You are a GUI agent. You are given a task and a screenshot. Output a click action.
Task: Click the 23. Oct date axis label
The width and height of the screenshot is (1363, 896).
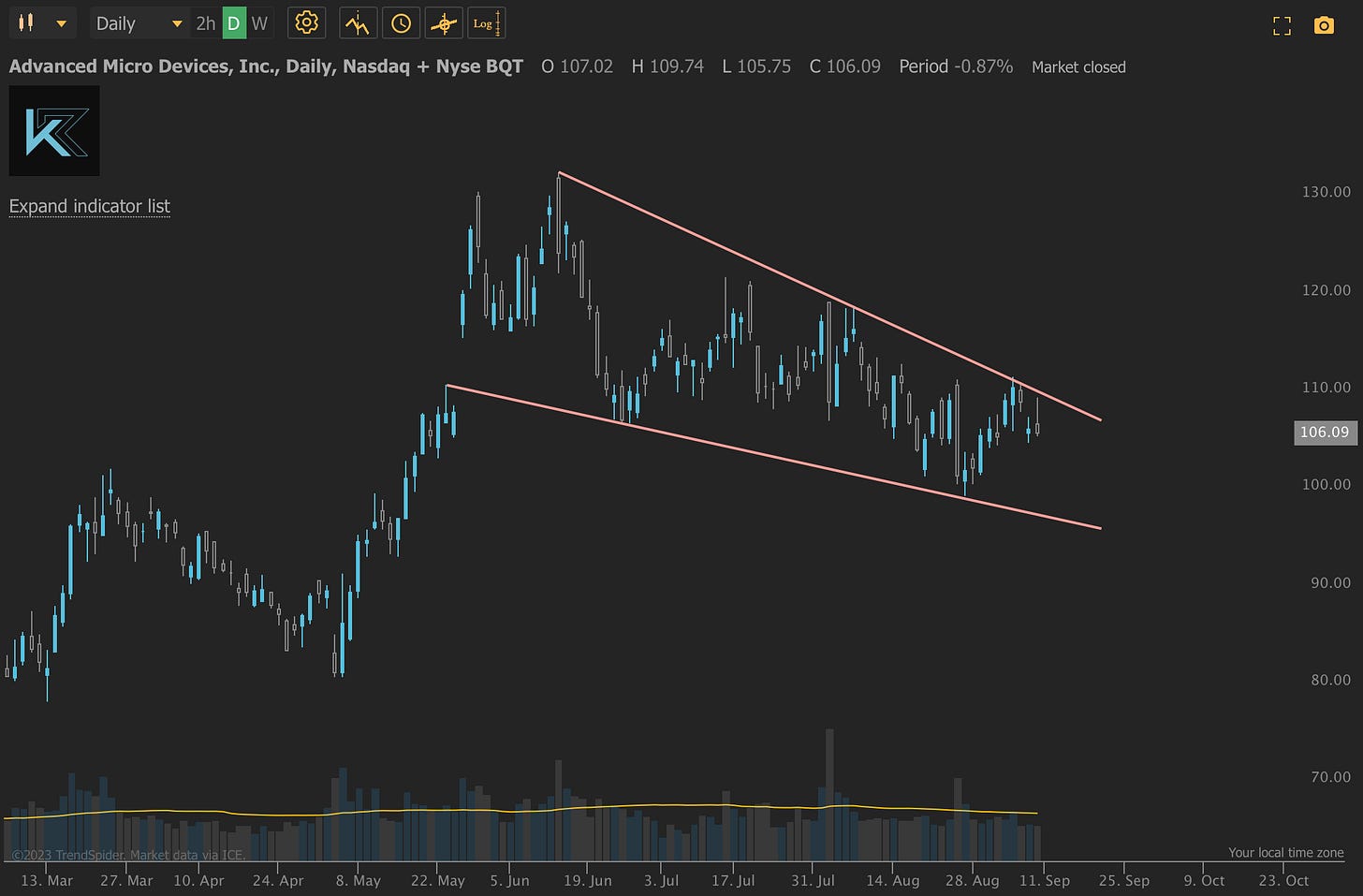(1284, 880)
